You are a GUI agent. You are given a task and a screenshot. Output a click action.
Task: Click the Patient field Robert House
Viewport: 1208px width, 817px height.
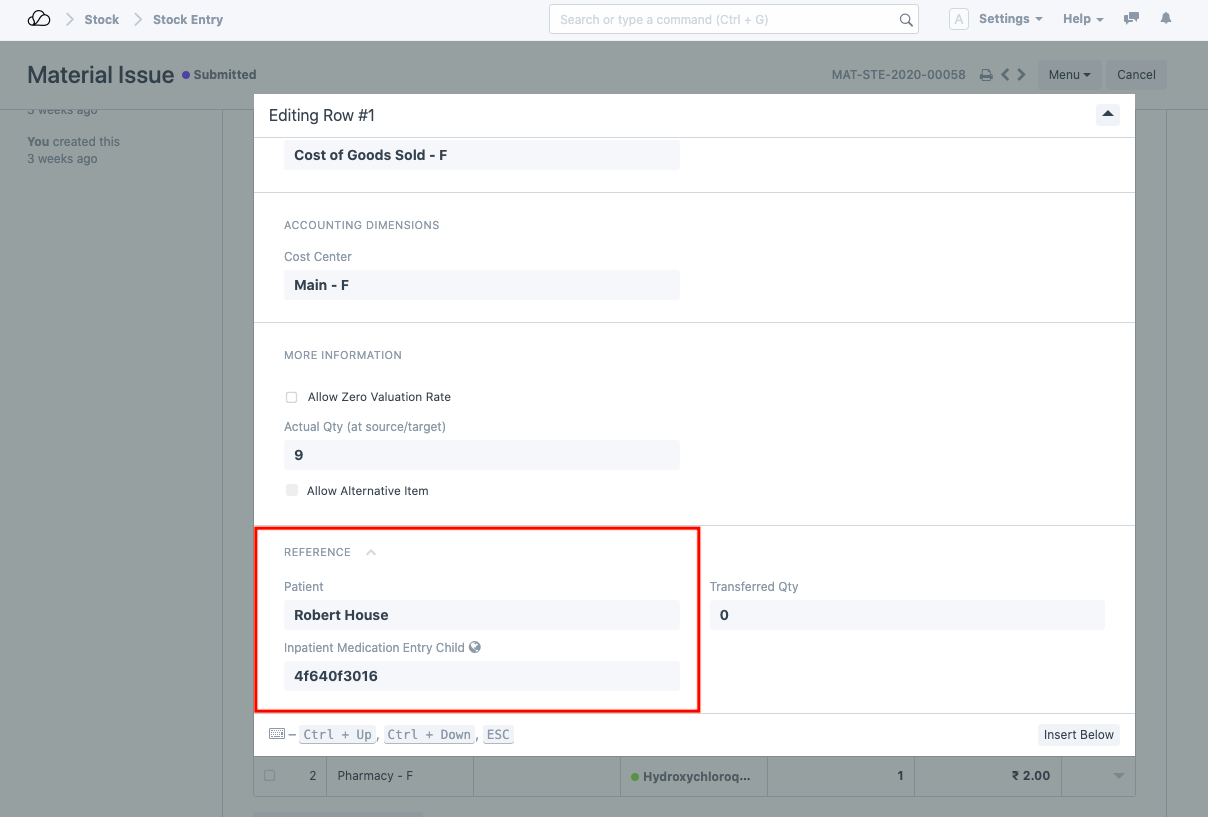point(481,615)
